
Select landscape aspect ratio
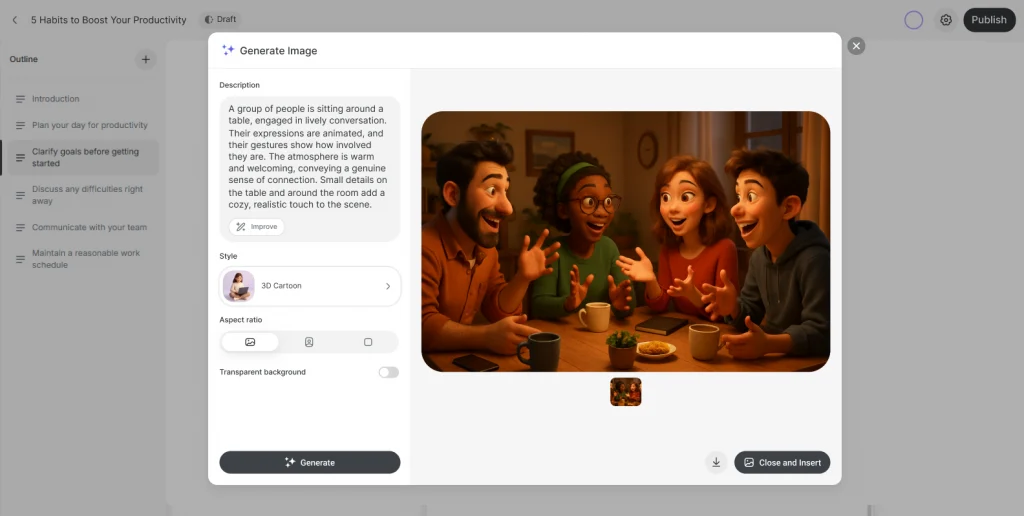pyautogui.click(x=250, y=342)
